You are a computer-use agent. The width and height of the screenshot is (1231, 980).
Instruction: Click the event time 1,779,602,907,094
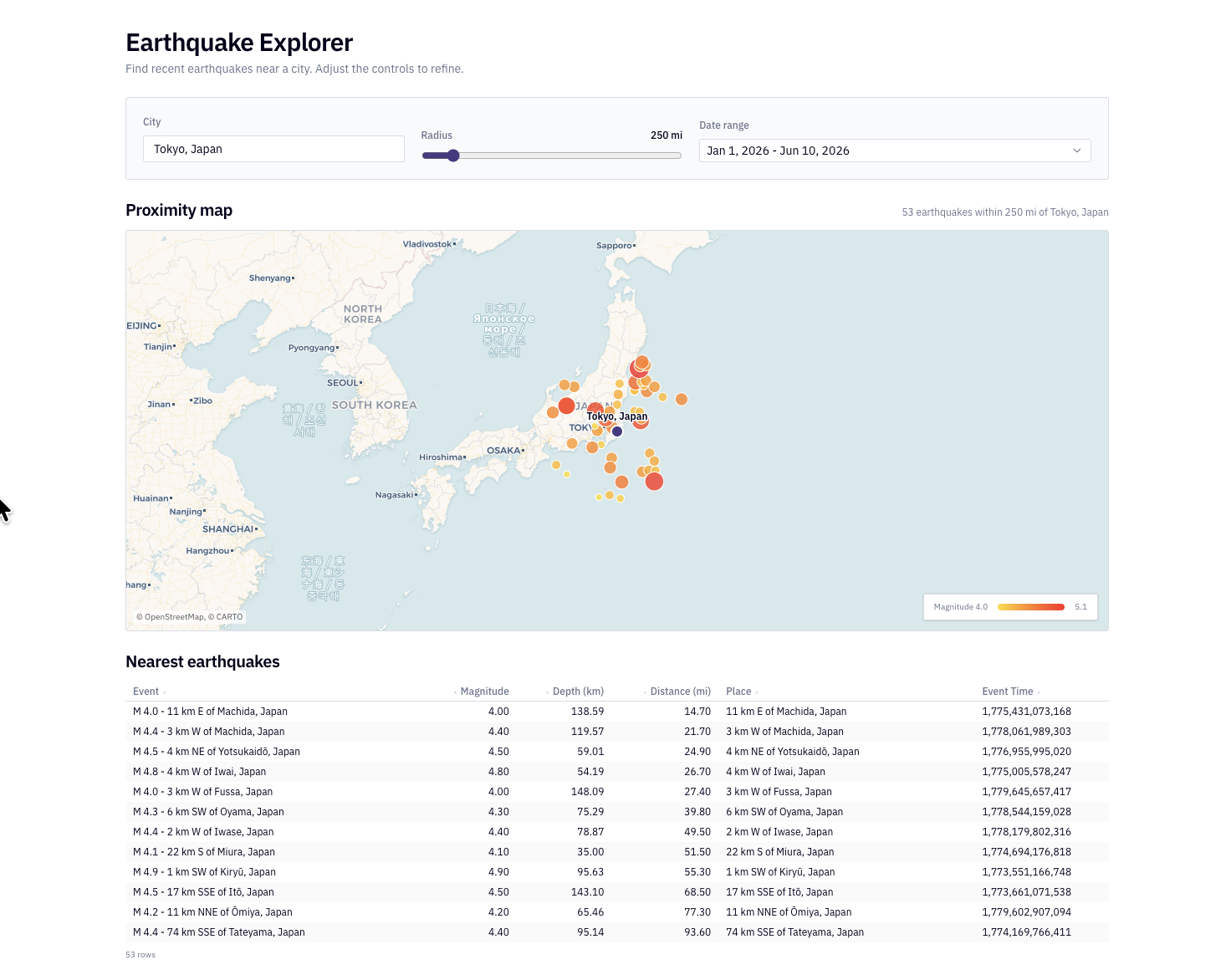click(x=1026, y=912)
